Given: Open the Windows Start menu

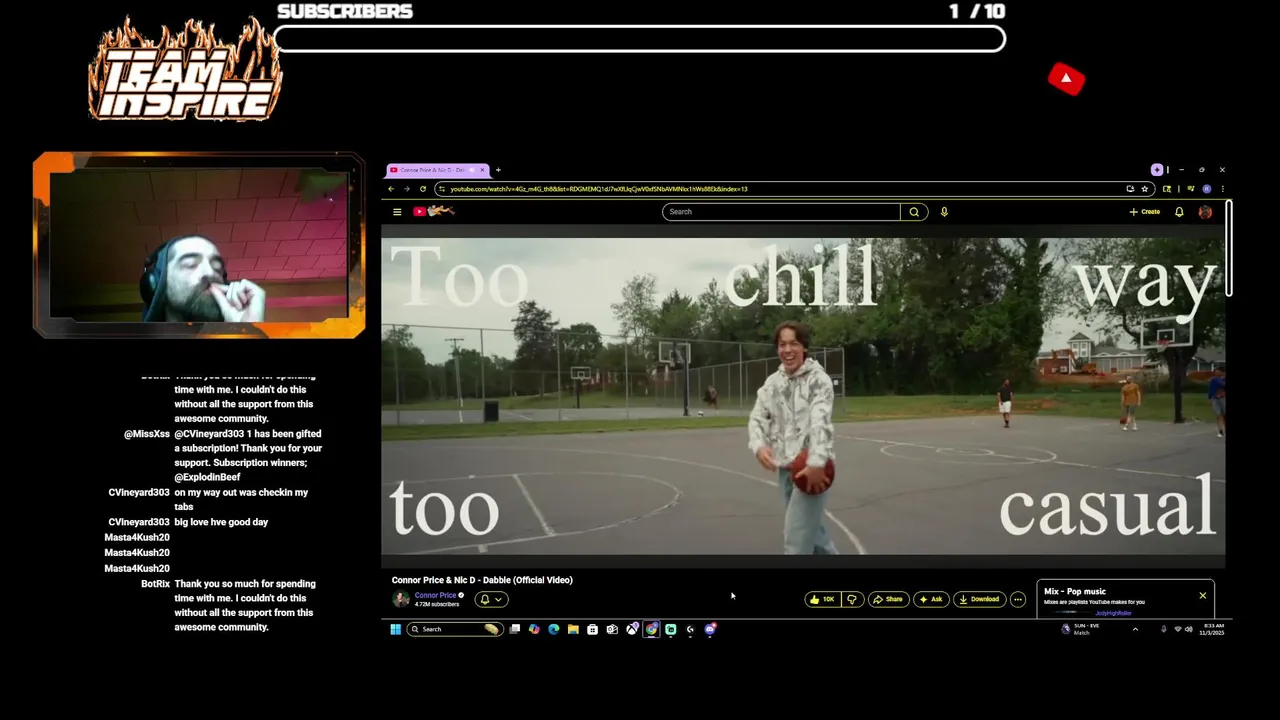Looking at the screenshot, I should pos(395,629).
